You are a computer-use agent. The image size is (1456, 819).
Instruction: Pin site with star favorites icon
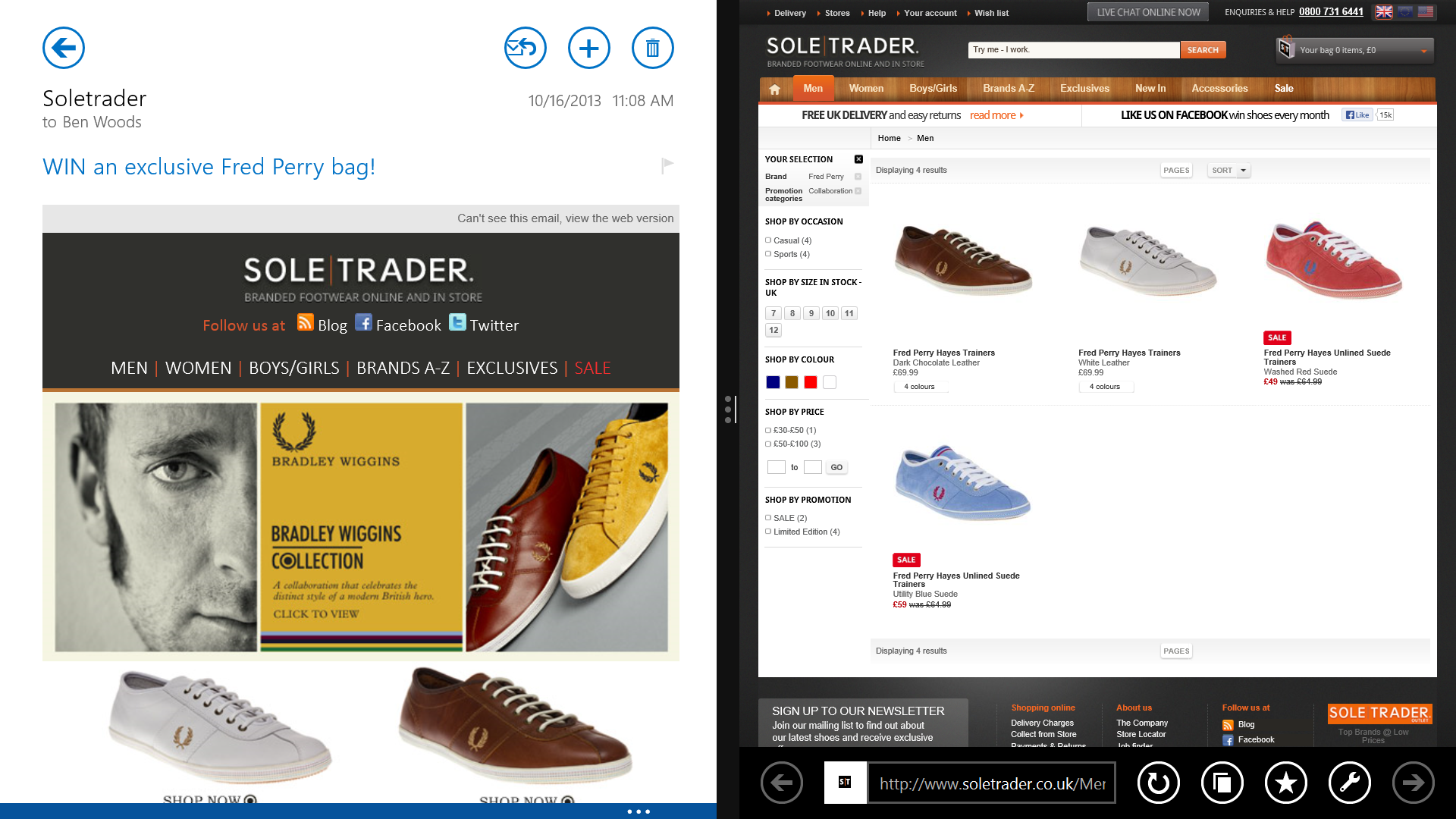[x=1286, y=783]
